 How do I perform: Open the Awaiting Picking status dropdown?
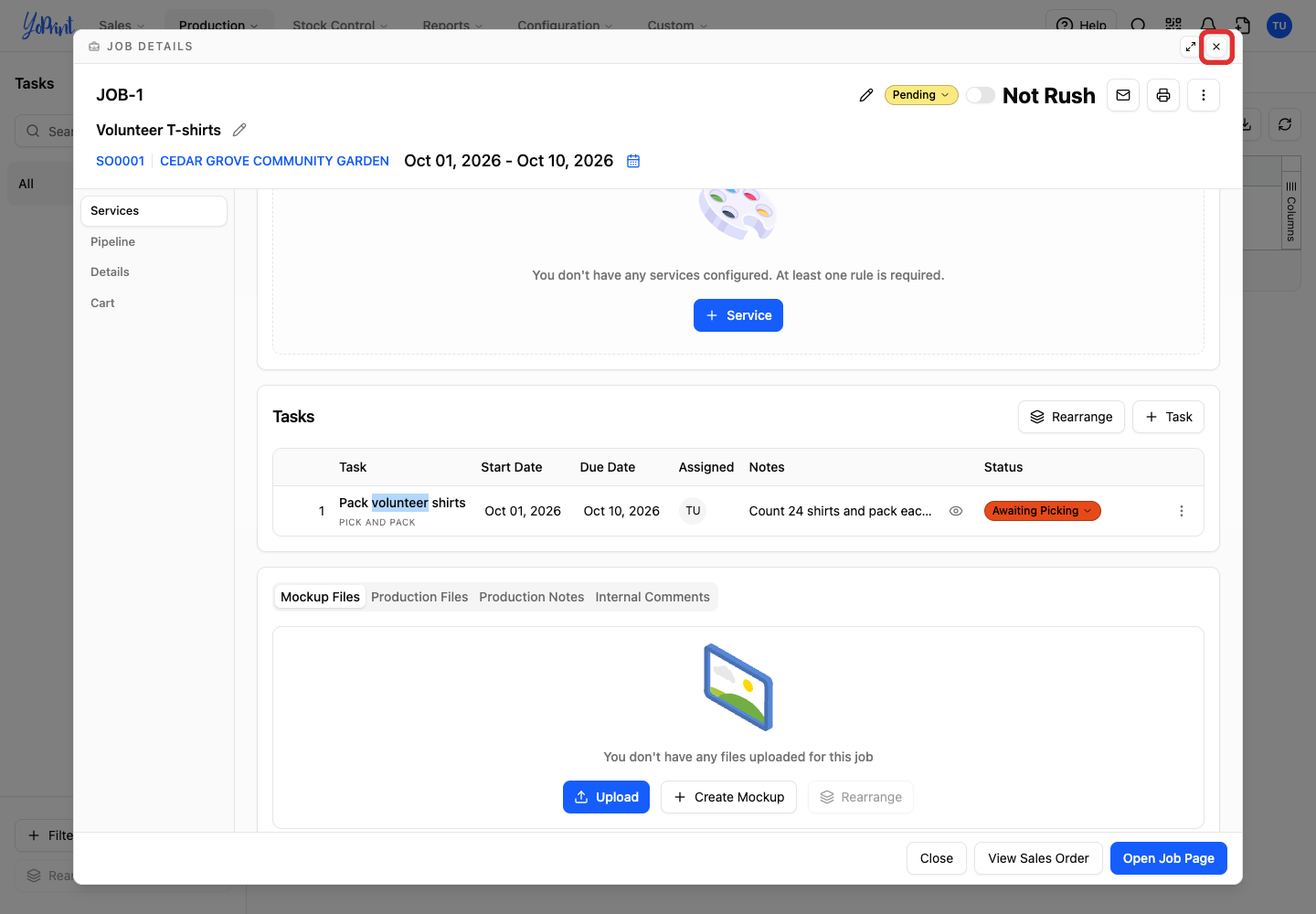pos(1042,511)
